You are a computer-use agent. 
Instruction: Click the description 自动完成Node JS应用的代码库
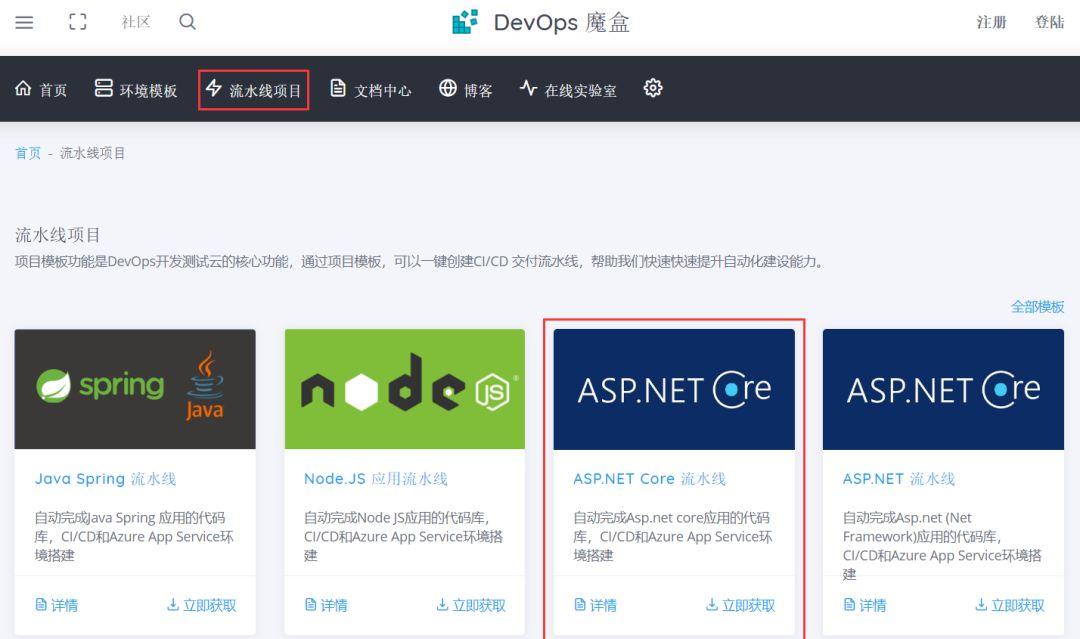pyautogui.click(x=404, y=536)
